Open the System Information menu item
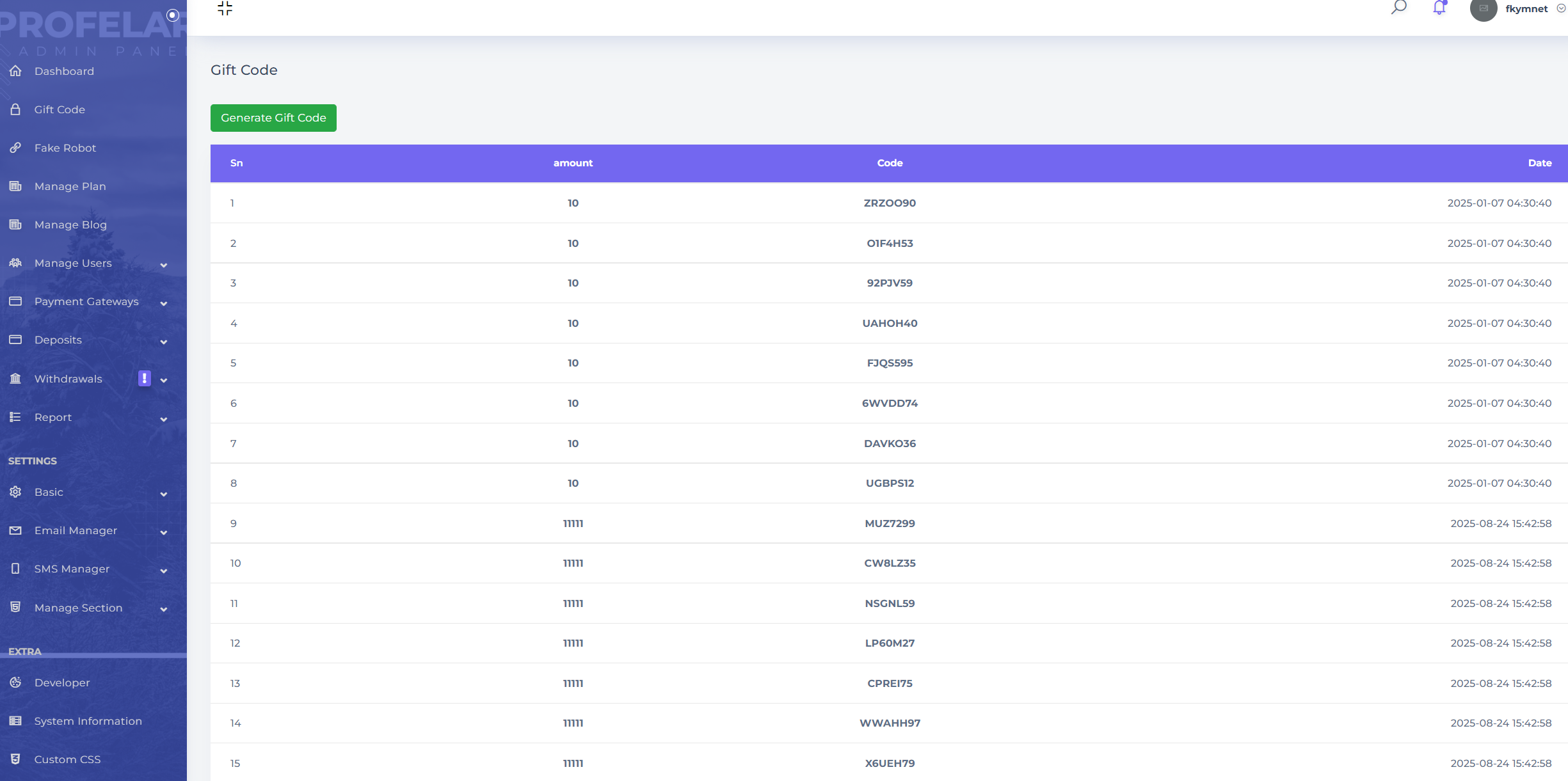 pos(88,721)
